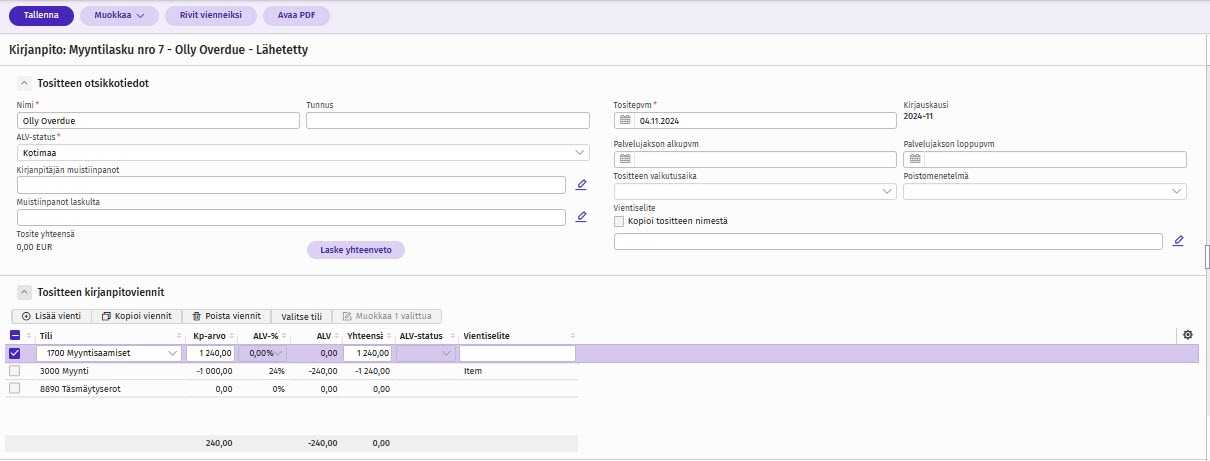Image resolution: width=1210 pixels, height=461 pixels.
Task: Click Kopioi viennit button
Action: (136, 316)
